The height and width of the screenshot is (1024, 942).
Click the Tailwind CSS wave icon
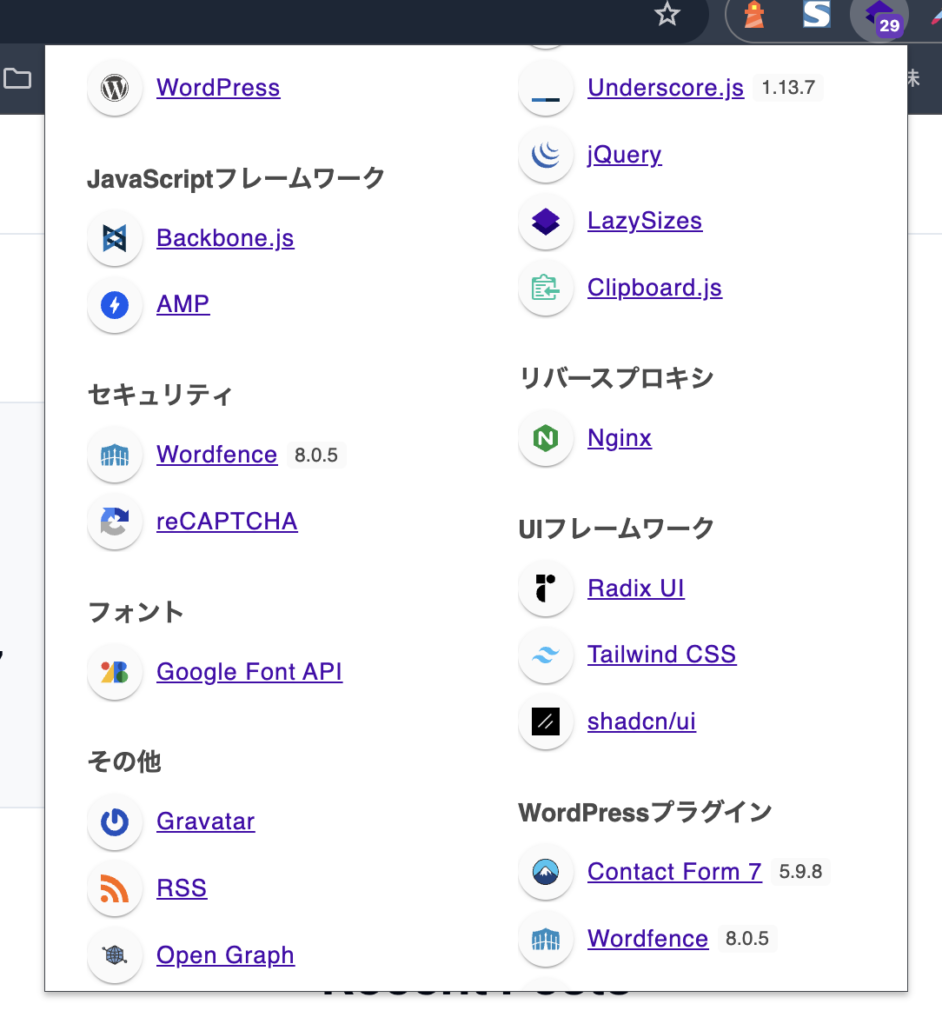pos(545,655)
